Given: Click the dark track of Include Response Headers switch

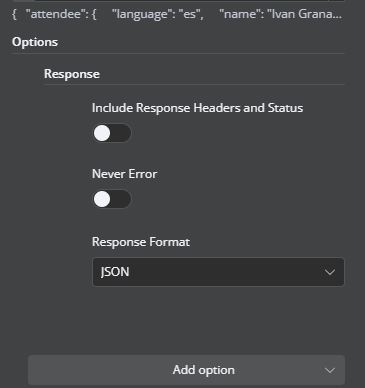Looking at the screenshot, I should pos(121,133).
